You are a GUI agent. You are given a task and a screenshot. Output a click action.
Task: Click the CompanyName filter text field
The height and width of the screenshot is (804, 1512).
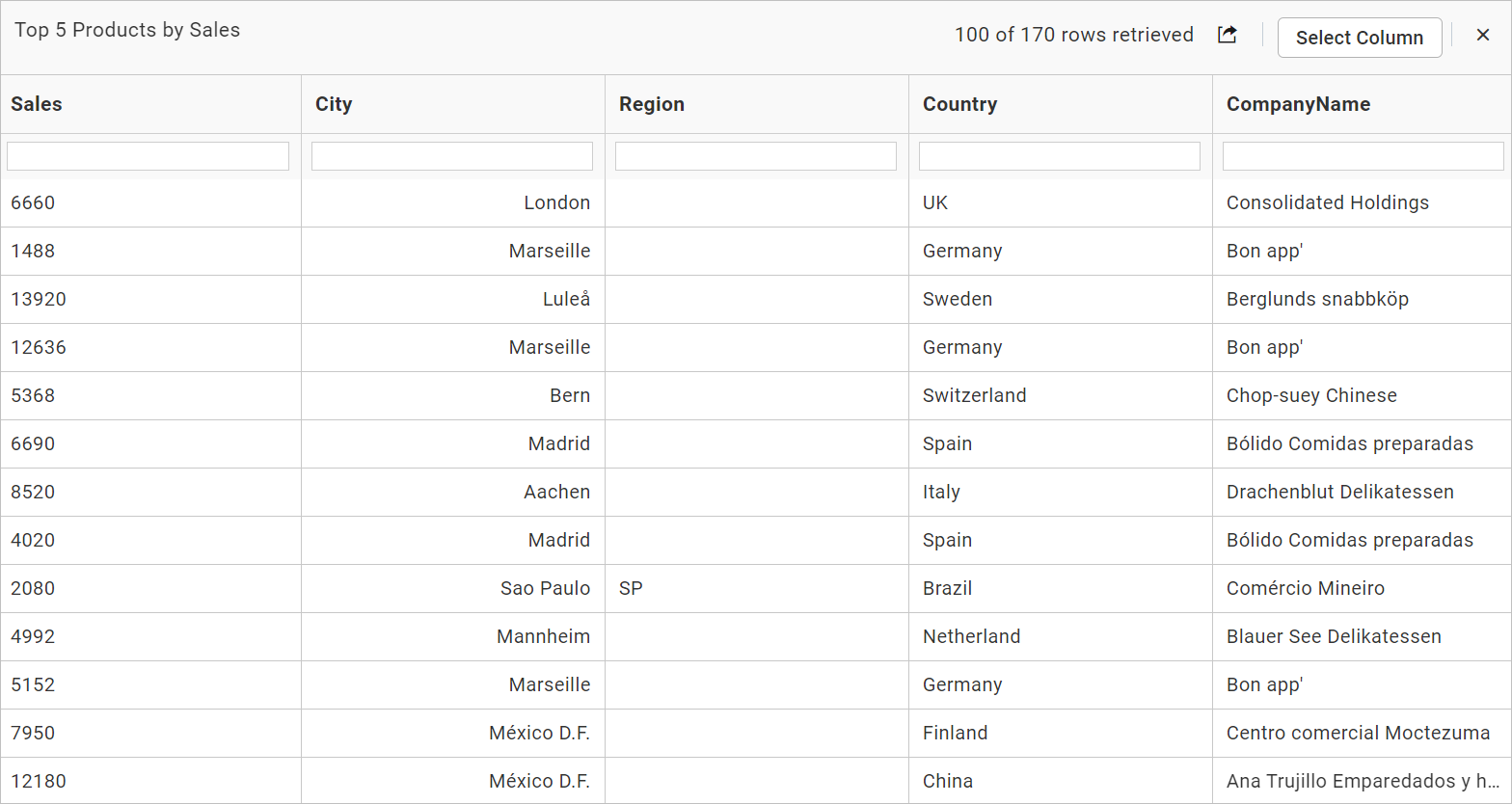[x=1363, y=156]
